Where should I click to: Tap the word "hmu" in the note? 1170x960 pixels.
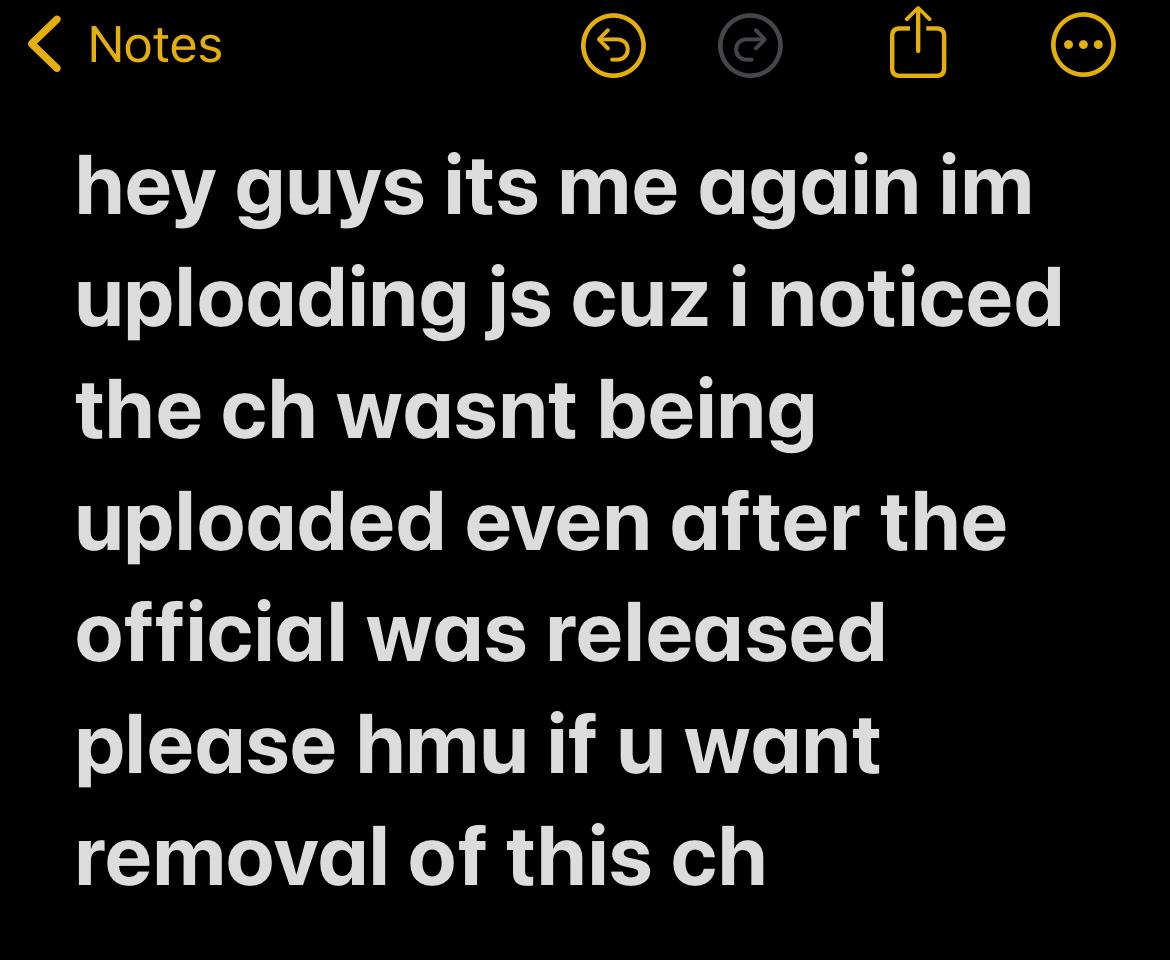pos(442,743)
